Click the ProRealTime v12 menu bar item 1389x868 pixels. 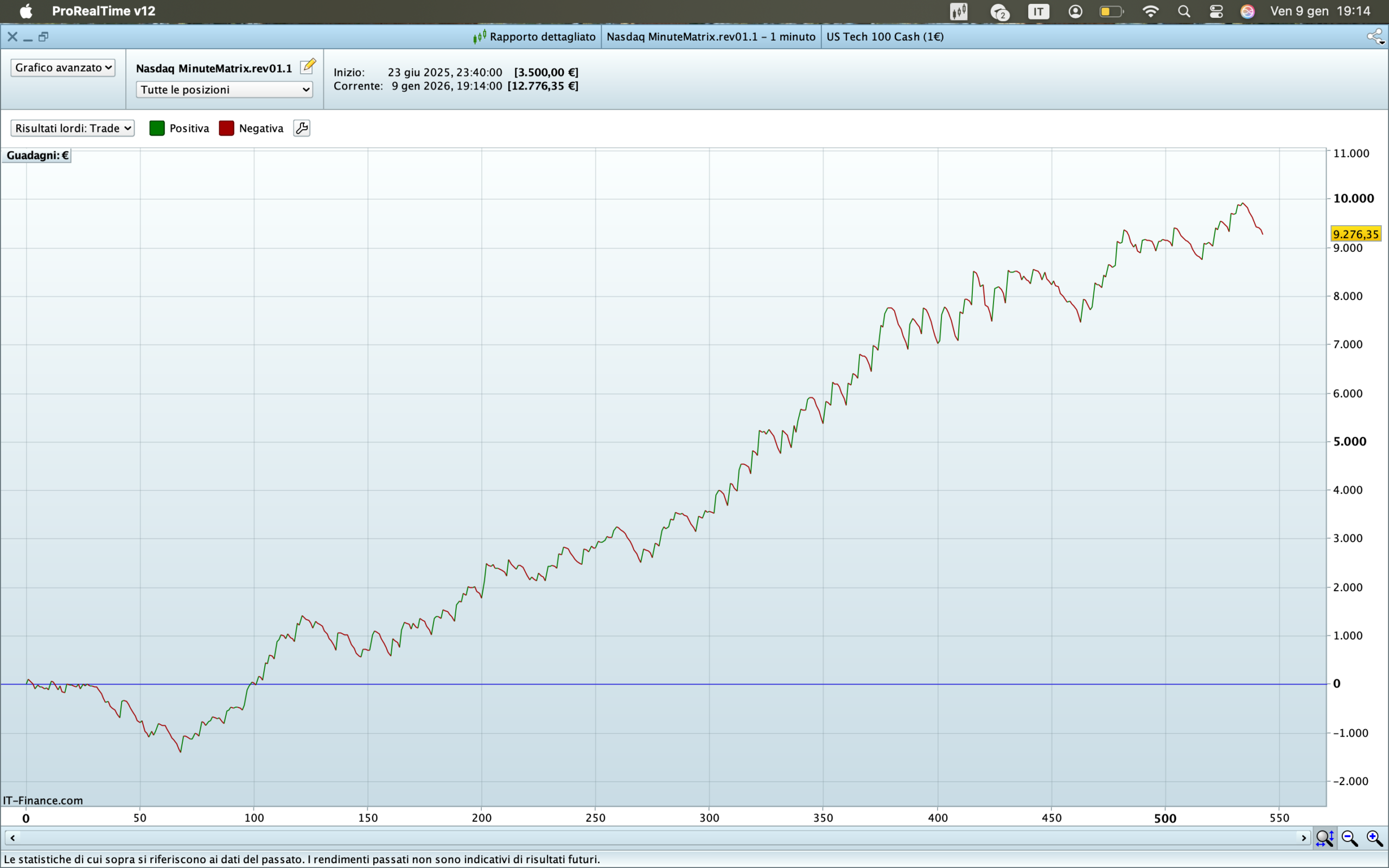[103, 11]
